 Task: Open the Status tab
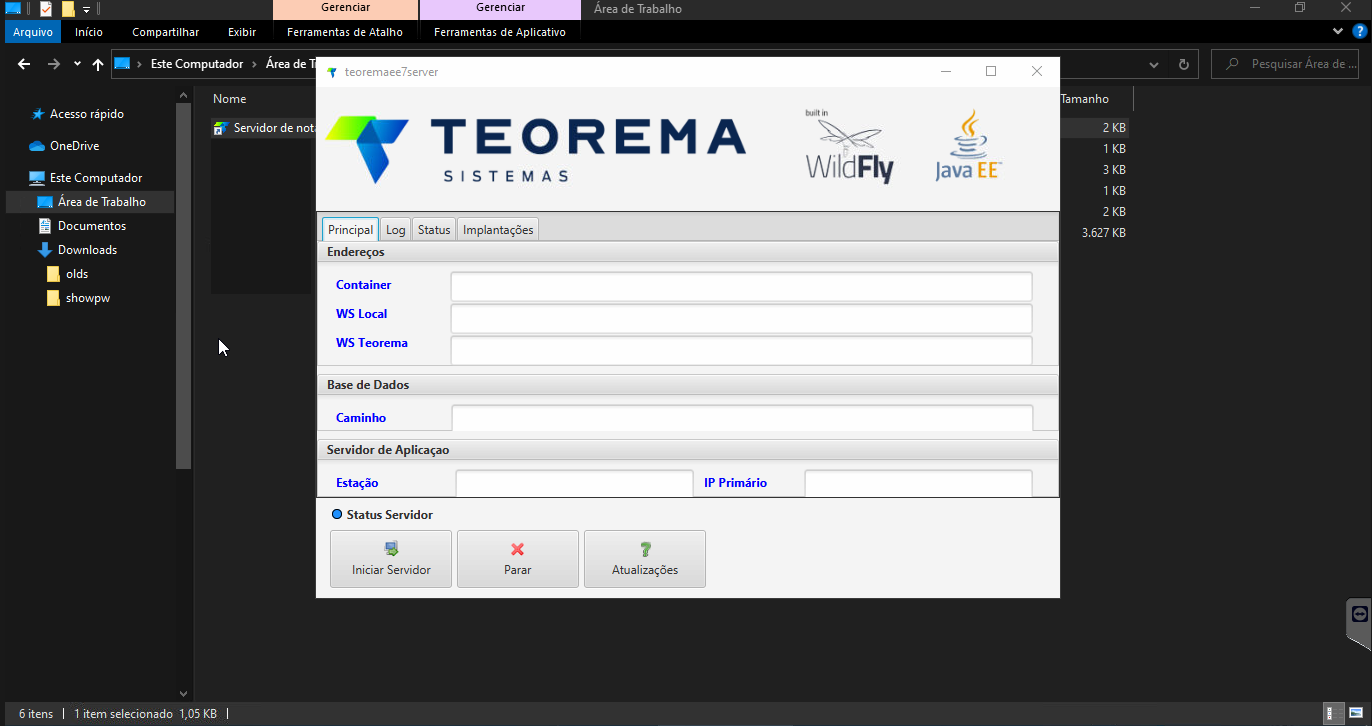point(434,230)
